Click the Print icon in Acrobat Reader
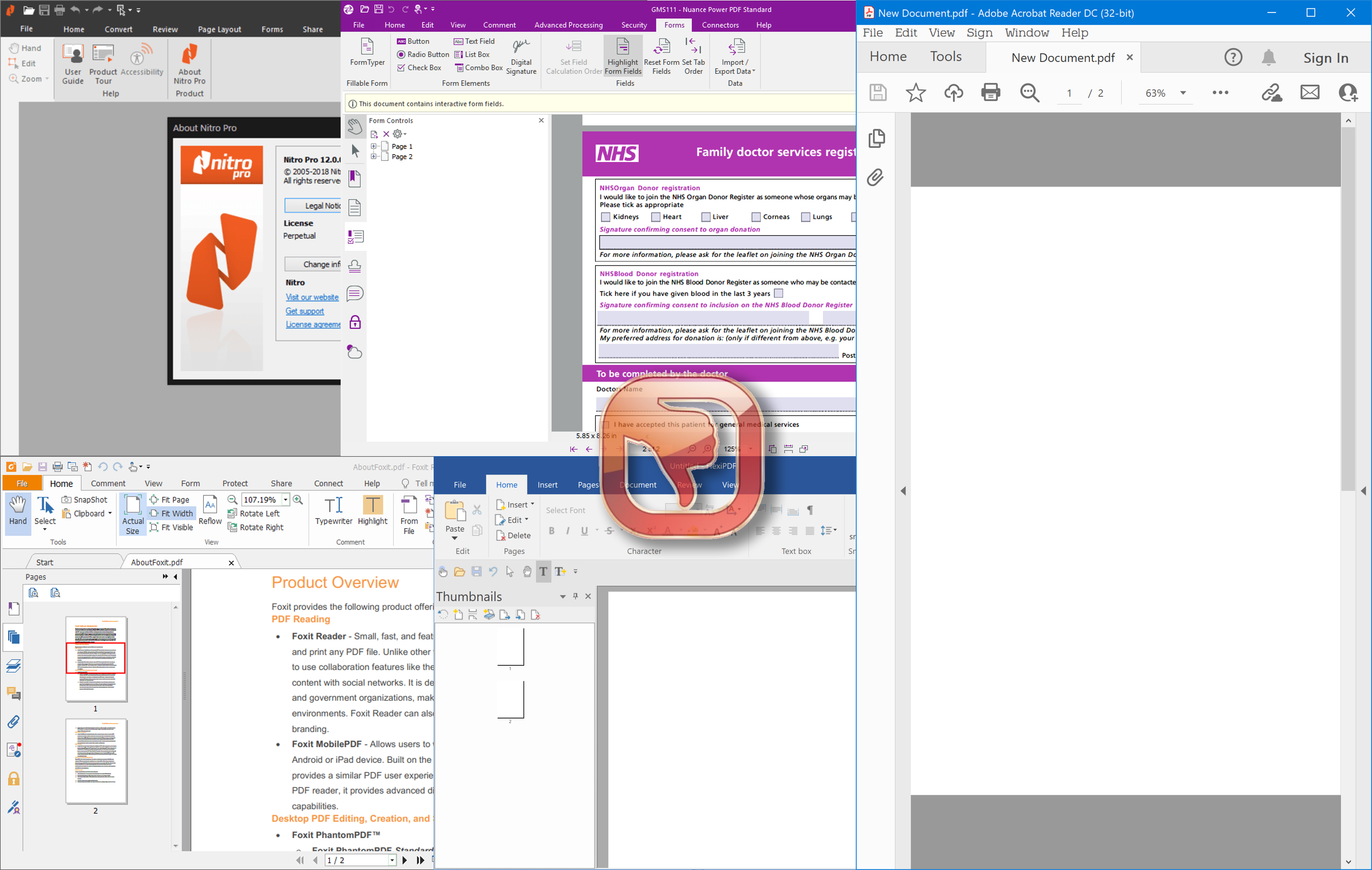The height and width of the screenshot is (870, 1372). tap(991, 92)
